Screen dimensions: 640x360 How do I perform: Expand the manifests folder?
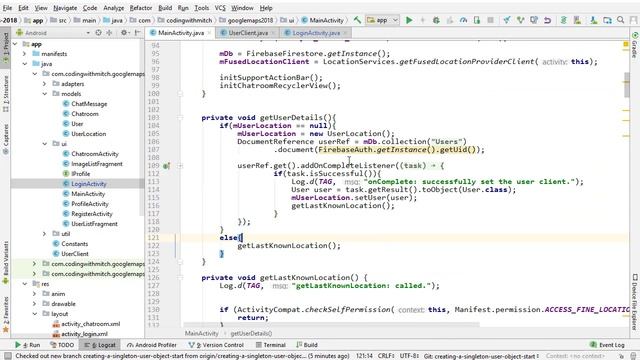[24, 54]
